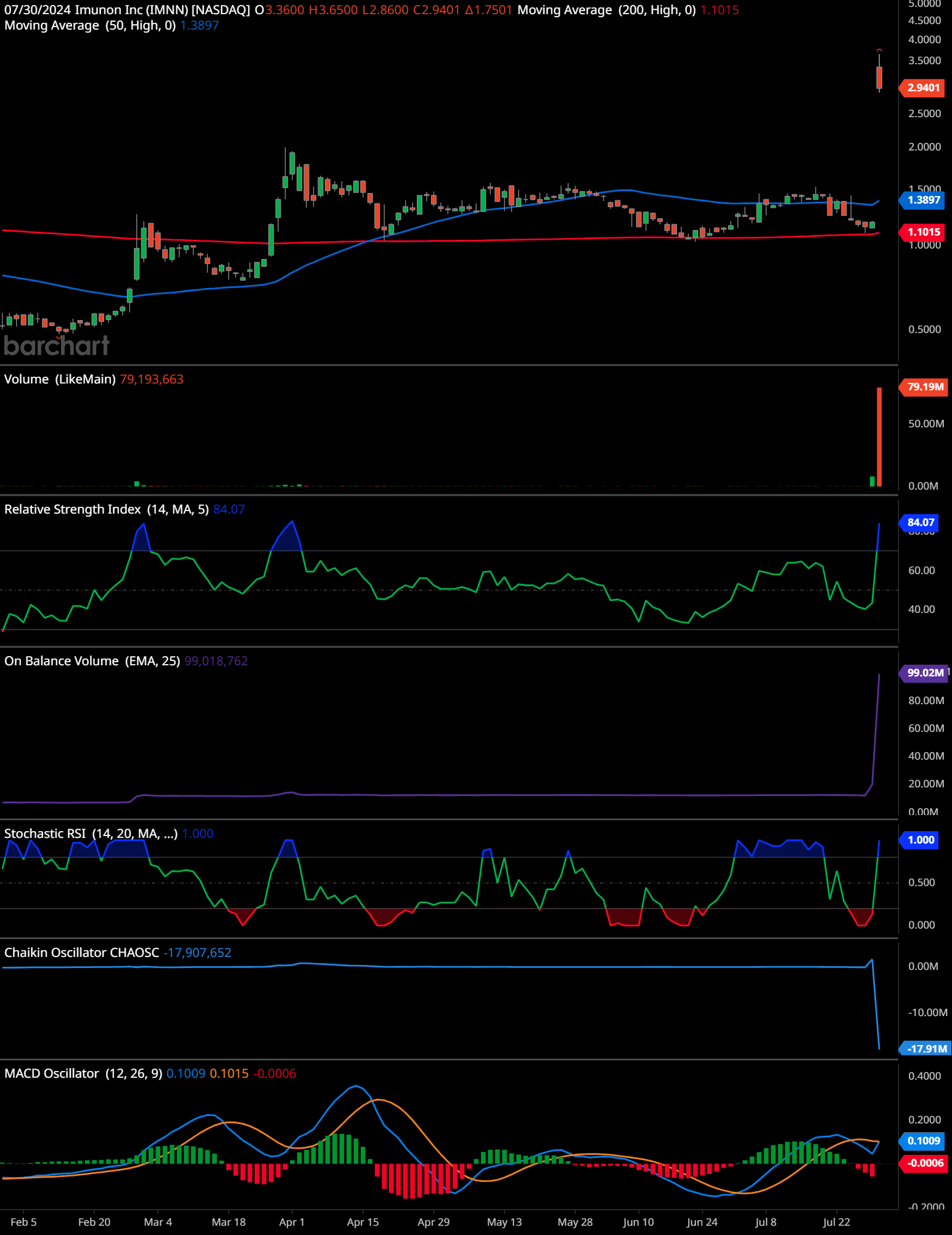Click the 99.02M OBV value tag
This screenshot has width=952, height=1235.
(x=924, y=673)
